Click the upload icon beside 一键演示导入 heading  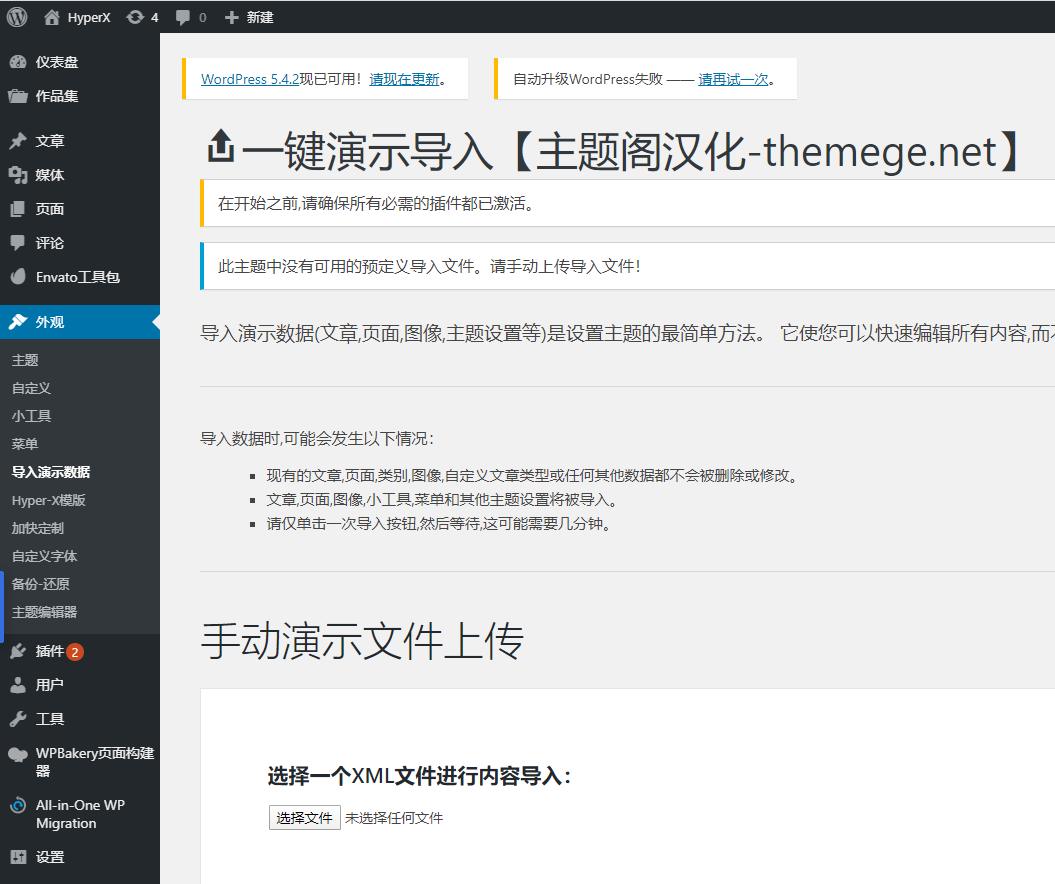click(x=220, y=146)
